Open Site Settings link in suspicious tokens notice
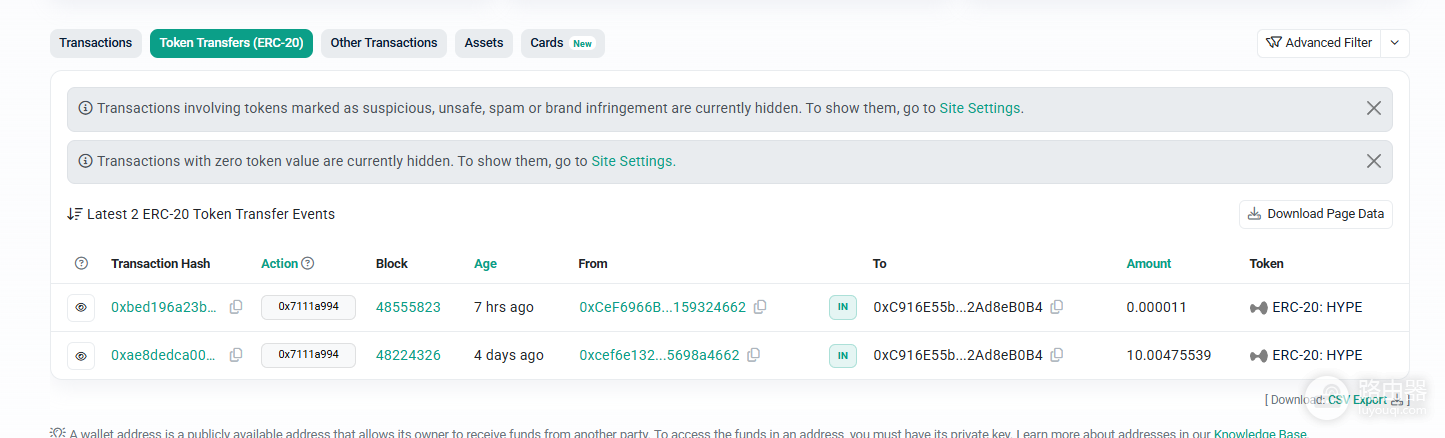1445x438 pixels. [981, 108]
